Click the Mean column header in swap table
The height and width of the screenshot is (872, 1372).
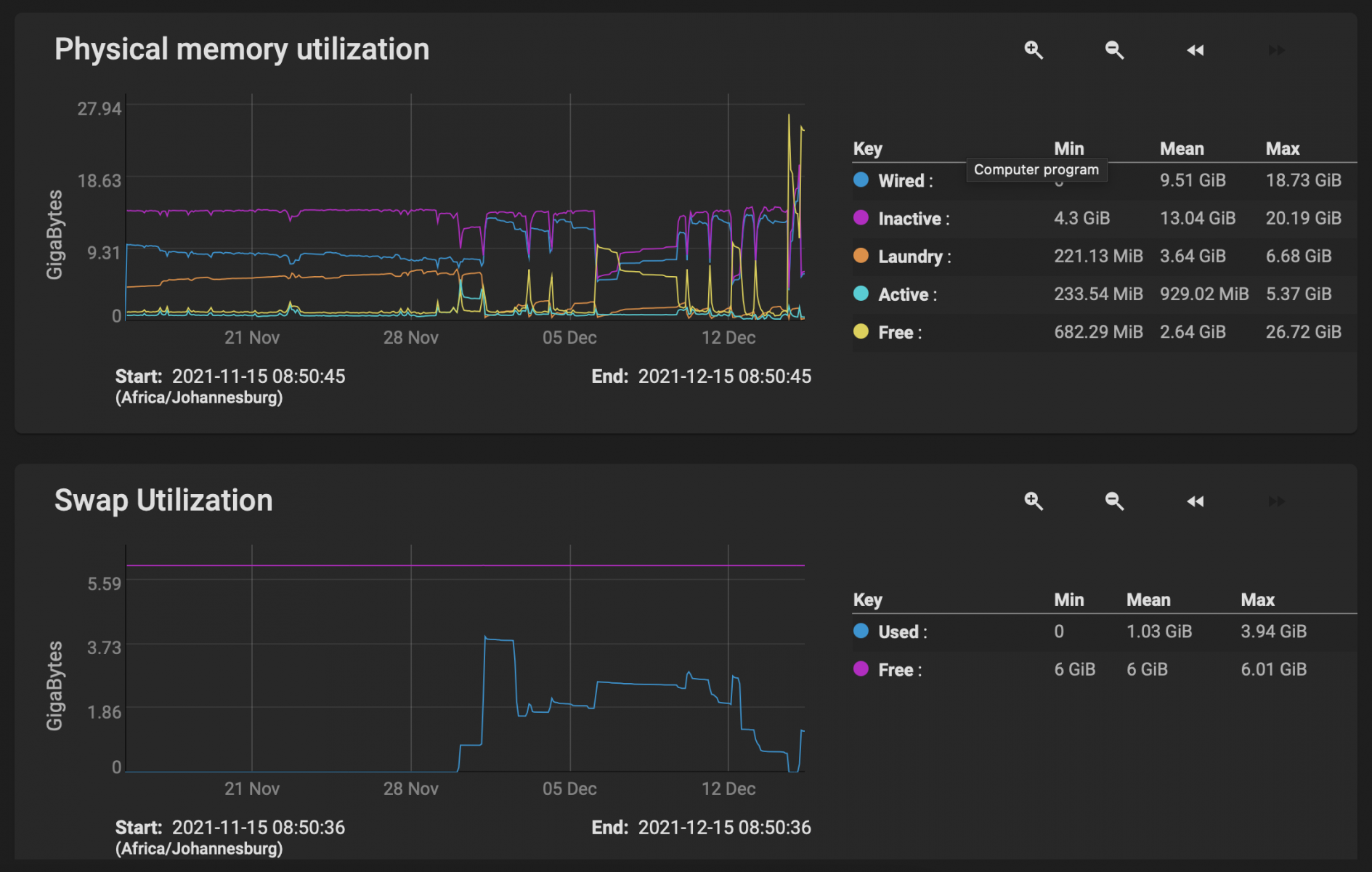click(x=1148, y=600)
